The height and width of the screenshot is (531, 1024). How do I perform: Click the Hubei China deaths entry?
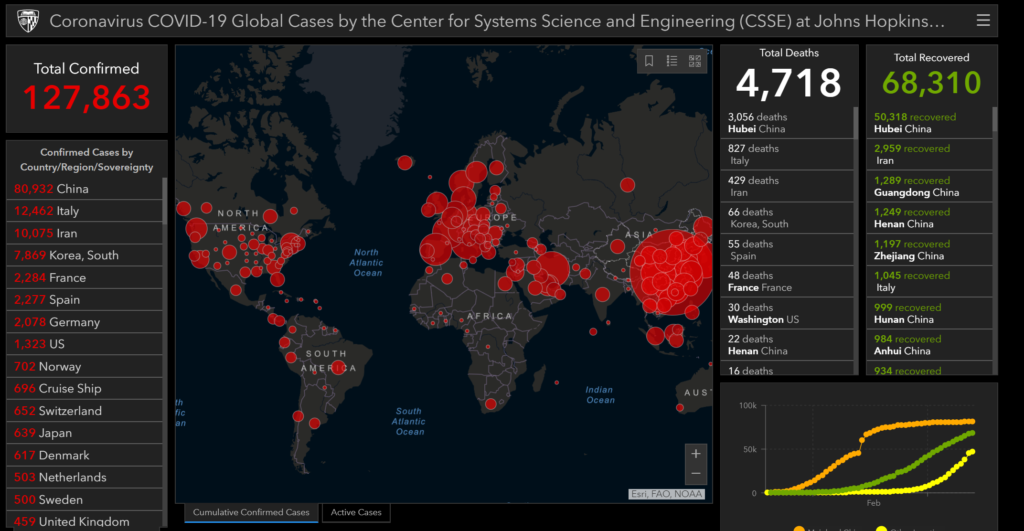787,123
